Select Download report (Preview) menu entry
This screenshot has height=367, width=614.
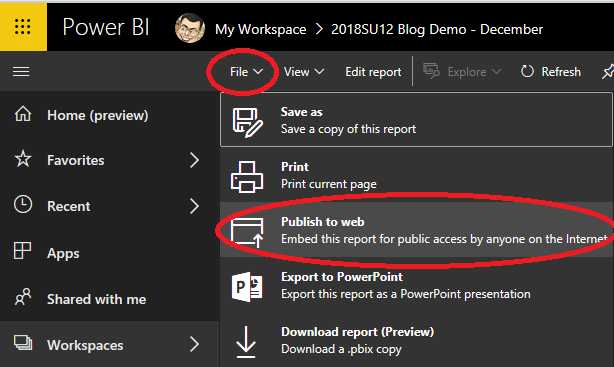[417, 340]
